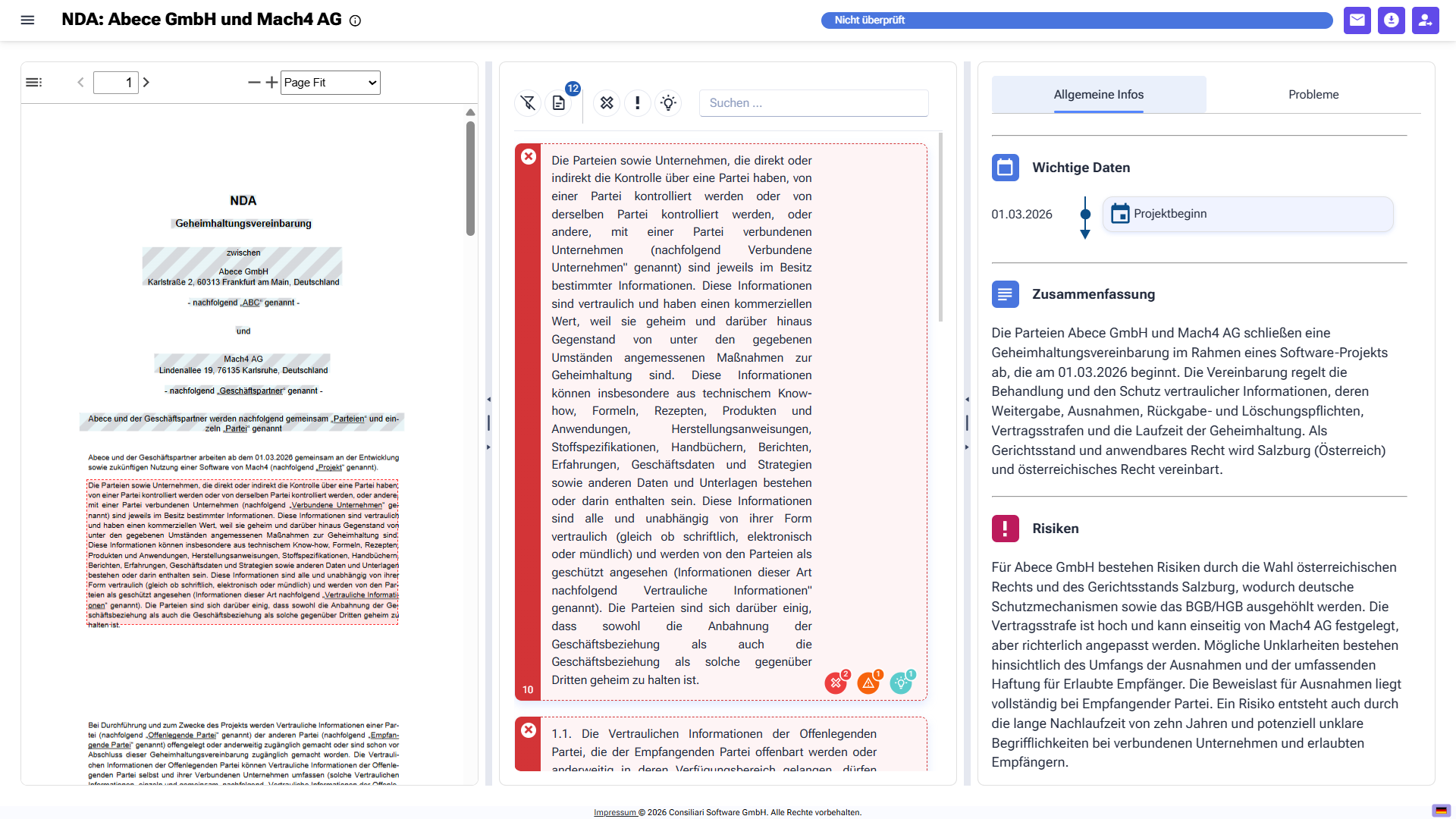Image resolution: width=1456 pixels, height=819 pixels.
Task: Click the Nicht überprüft status bar
Action: 1077,20
